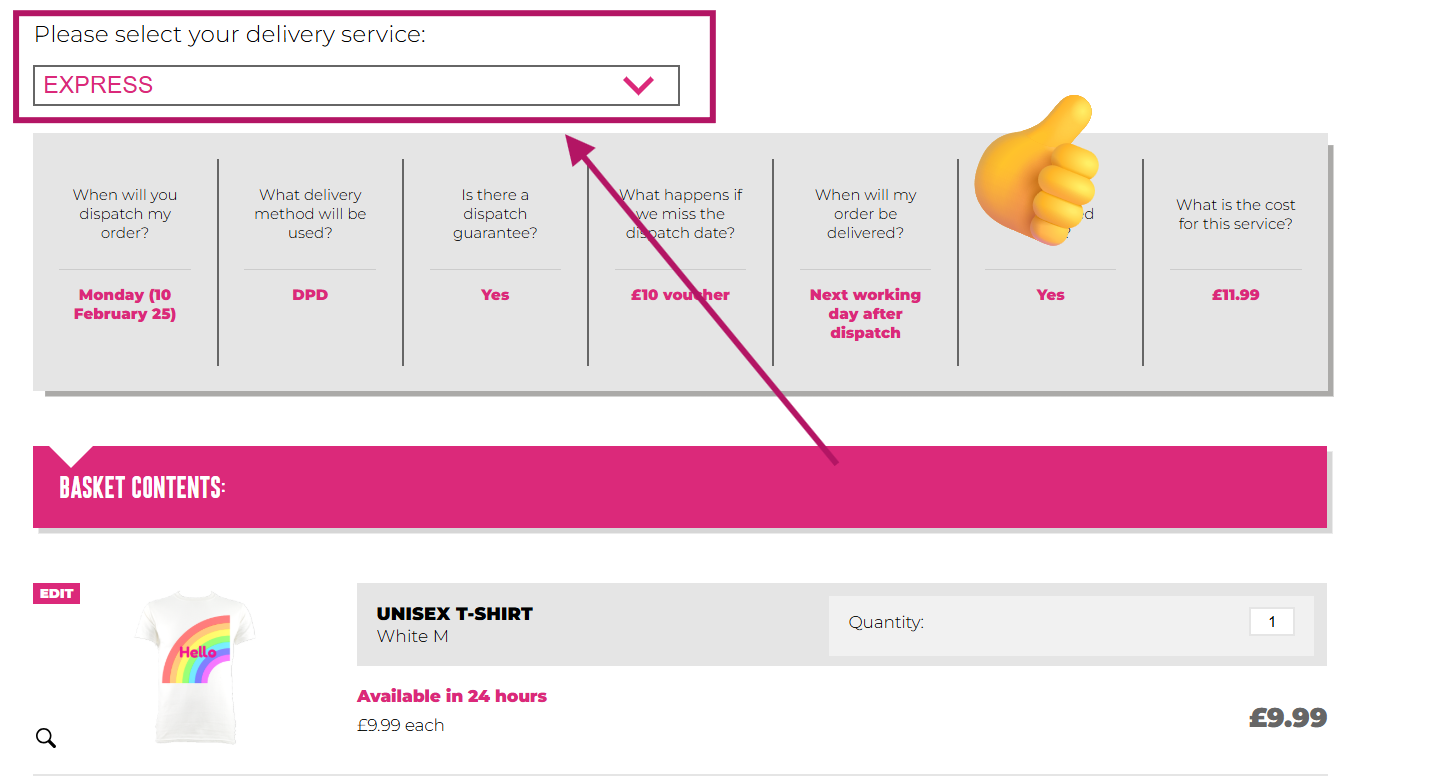1447x783 pixels.
Task: Click the pink chevron in delivery selector
Action: coord(638,85)
